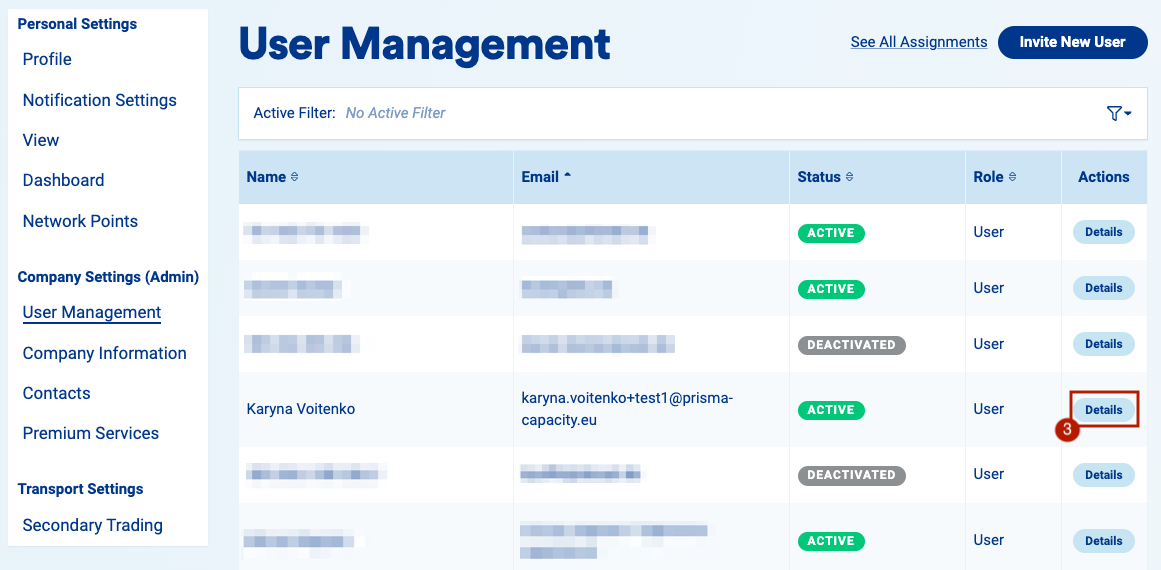This screenshot has height=570, width=1161.
Task: Select View in Personal Settings
Action: tap(41, 140)
